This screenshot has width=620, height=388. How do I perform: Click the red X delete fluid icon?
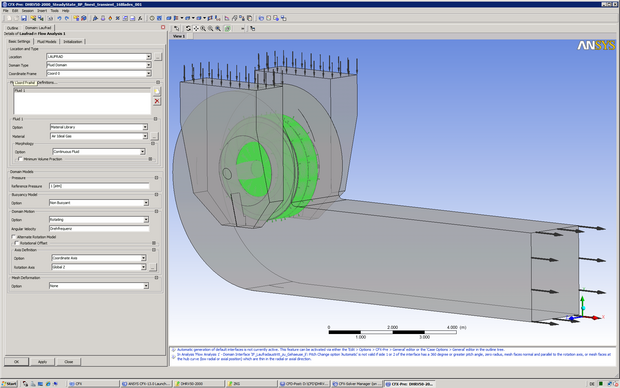tap(157, 101)
